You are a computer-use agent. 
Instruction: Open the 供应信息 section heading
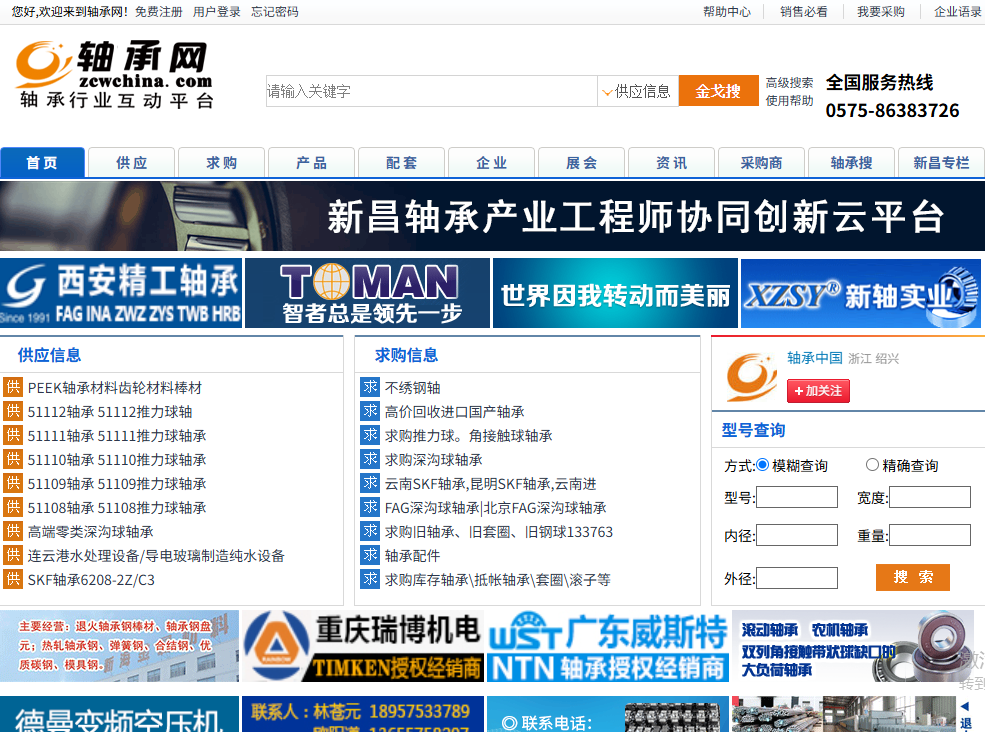(49, 355)
